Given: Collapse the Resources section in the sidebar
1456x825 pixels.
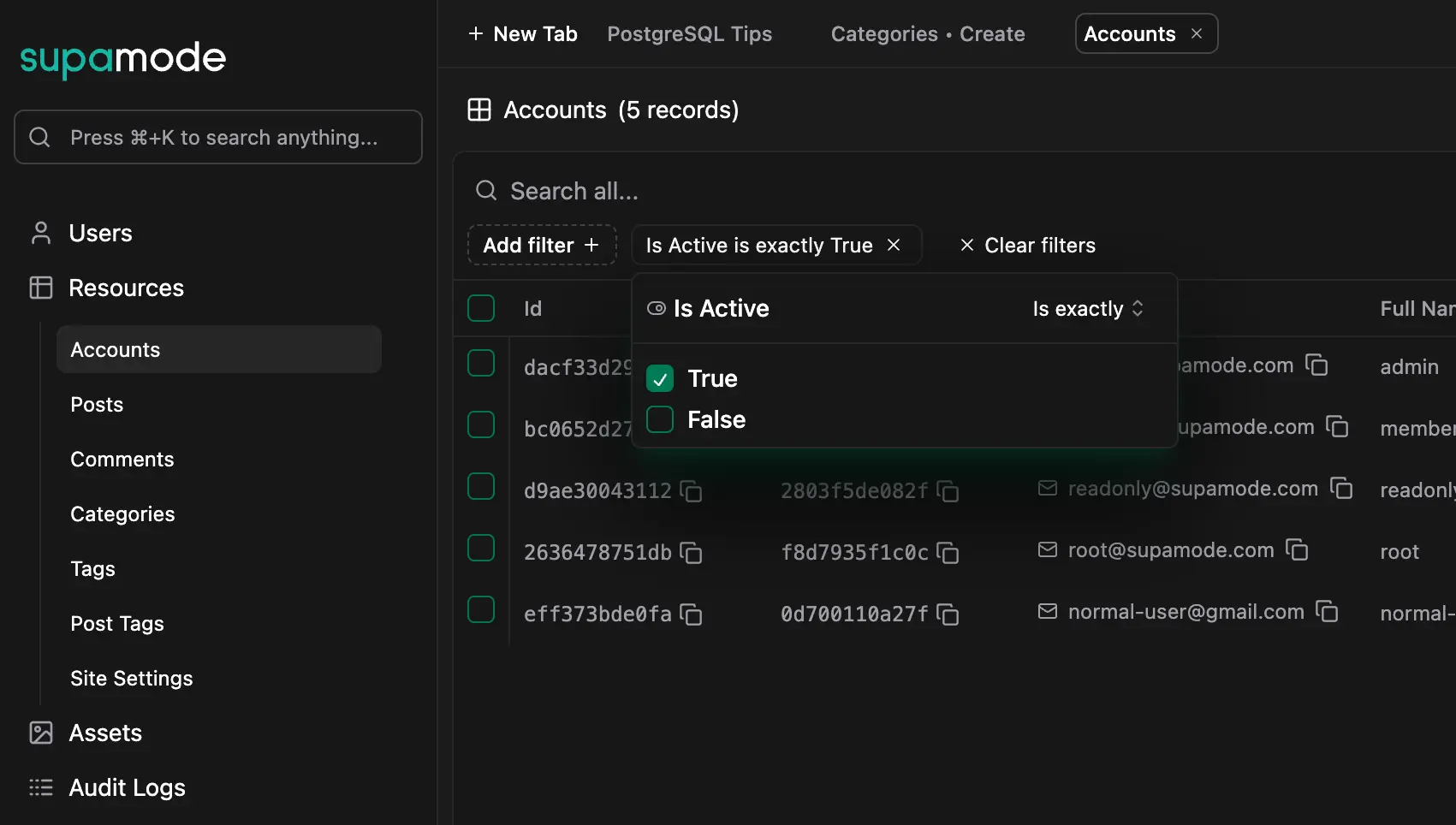Looking at the screenshot, I should (126, 288).
